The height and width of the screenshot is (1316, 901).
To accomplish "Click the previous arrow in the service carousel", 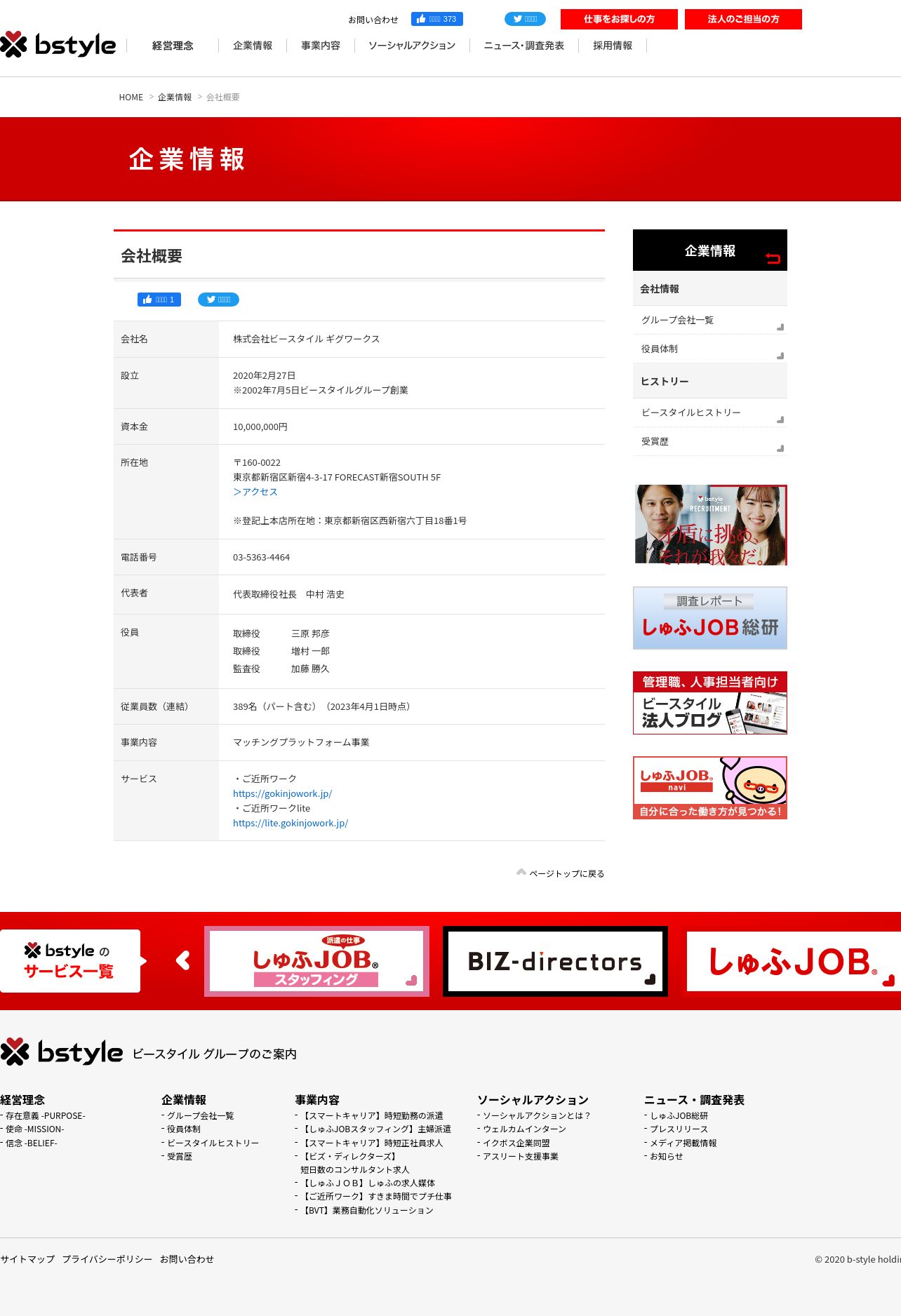I will [183, 960].
